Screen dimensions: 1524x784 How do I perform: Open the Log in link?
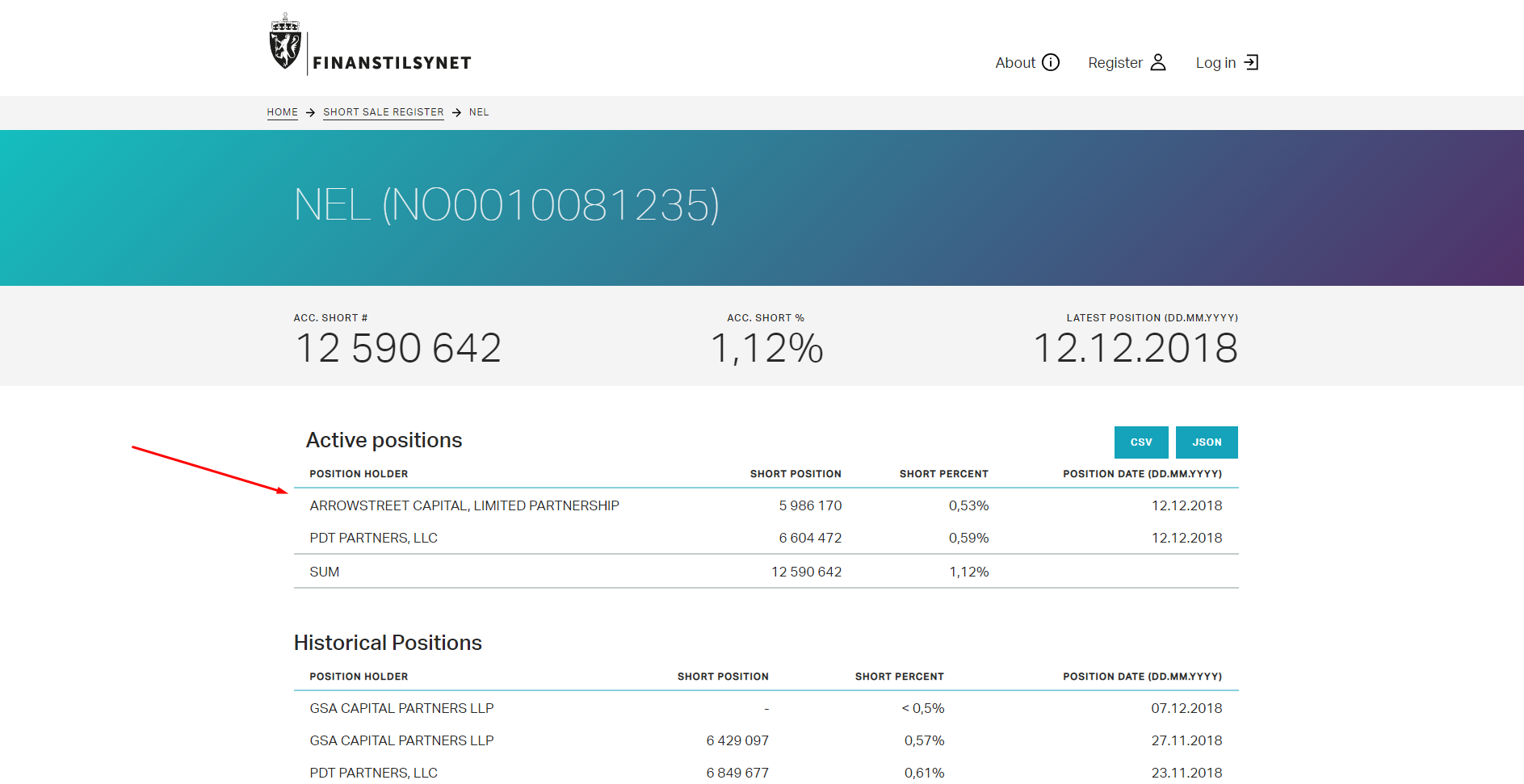click(x=1227, y=62)
